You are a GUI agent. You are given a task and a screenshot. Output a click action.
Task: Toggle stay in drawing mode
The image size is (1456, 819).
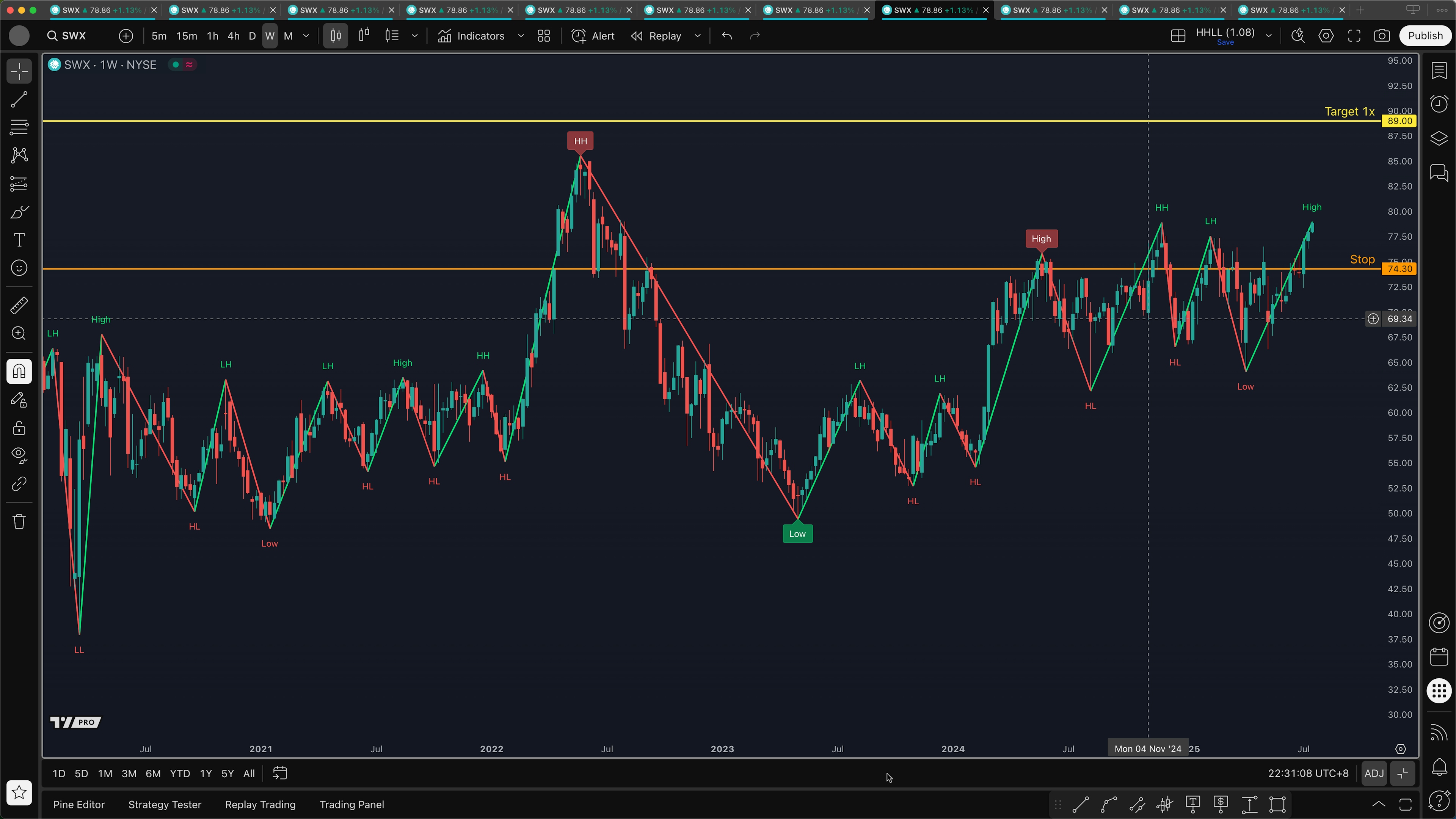(x=19, y=400)
